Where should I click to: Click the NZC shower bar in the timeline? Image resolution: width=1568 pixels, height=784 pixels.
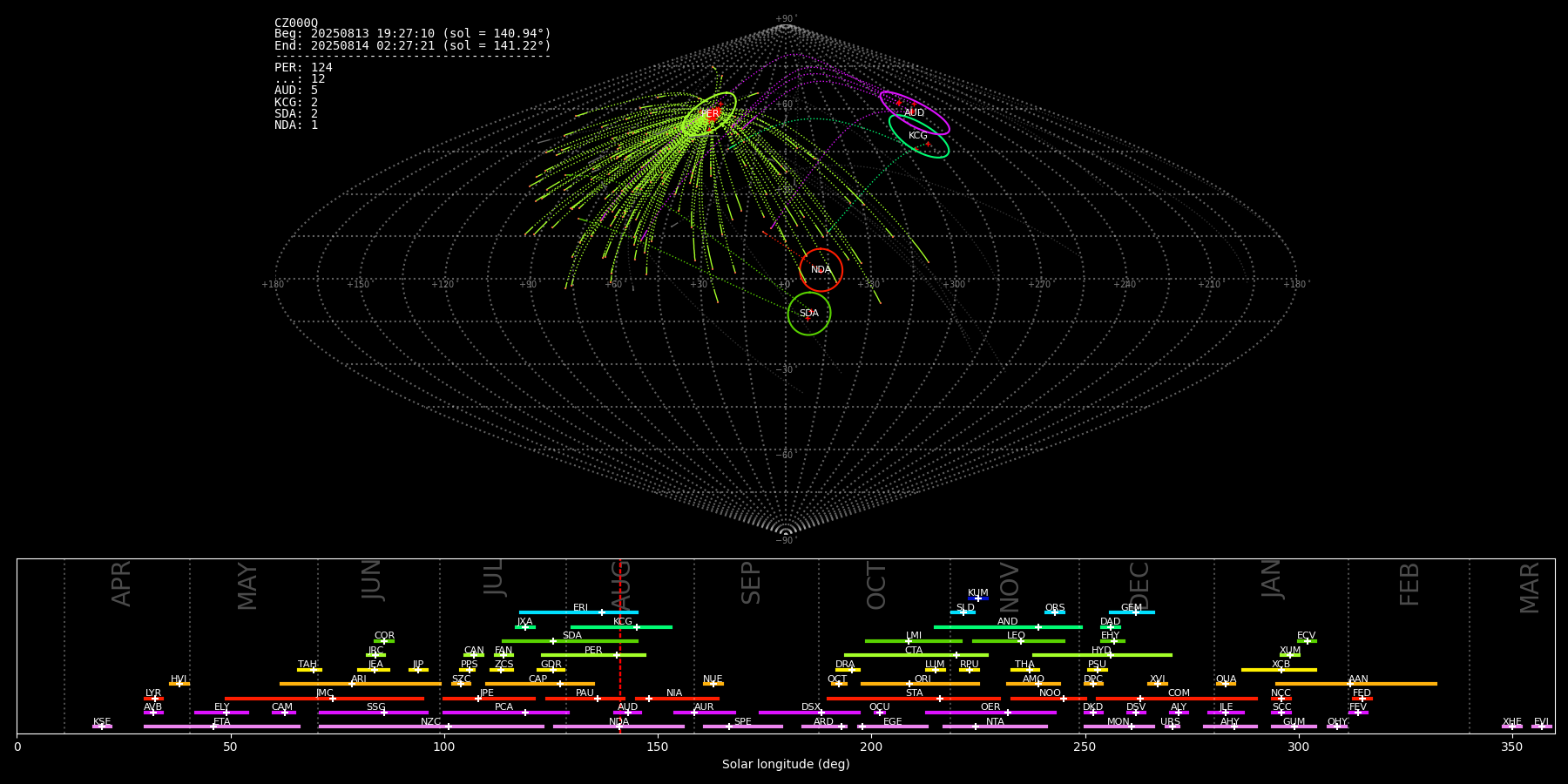click(x=431, y=727)
